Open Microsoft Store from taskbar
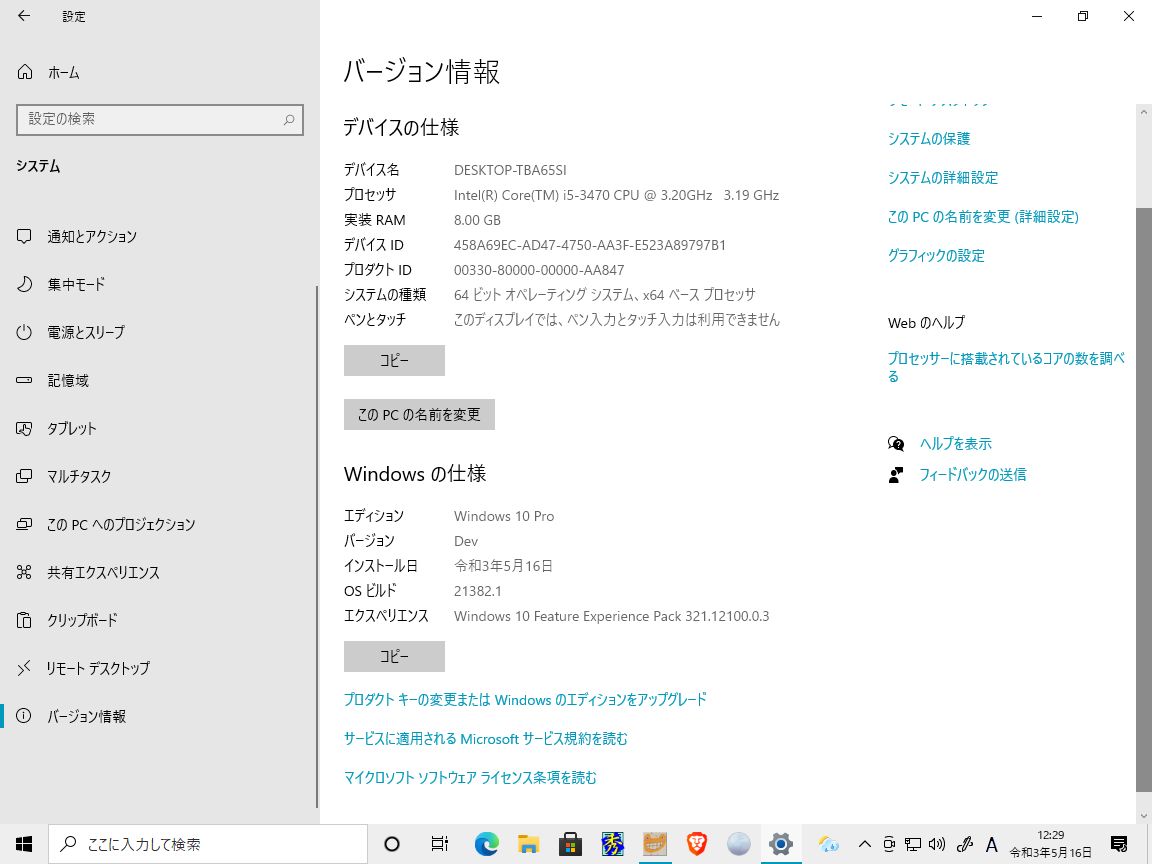Image resolution: width=1152 pixels, height=864 pixels. (570, 844)
